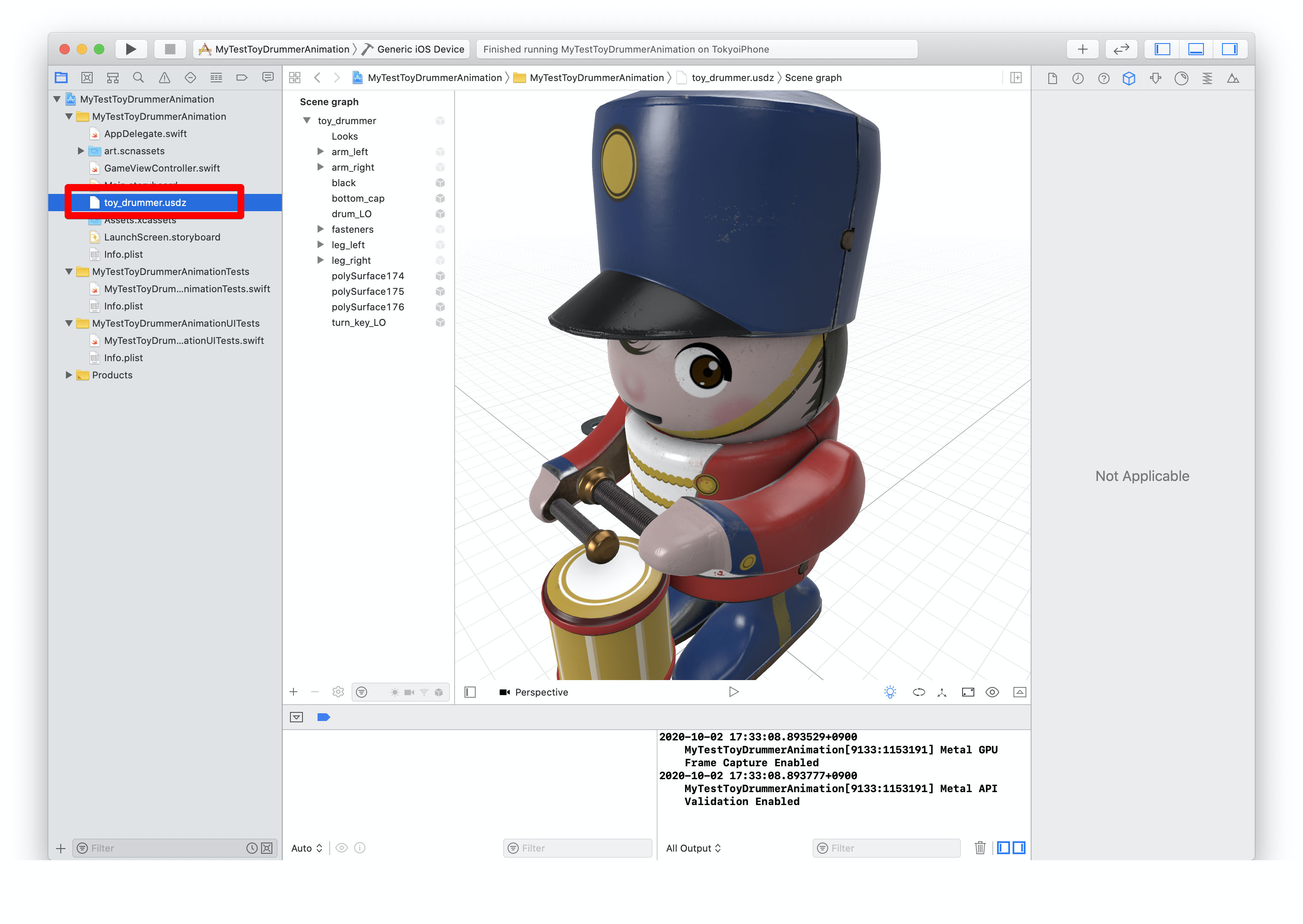Screen dimensions: 1303x924
Task: Expand the Products folder
Action: tap(69, 375)
